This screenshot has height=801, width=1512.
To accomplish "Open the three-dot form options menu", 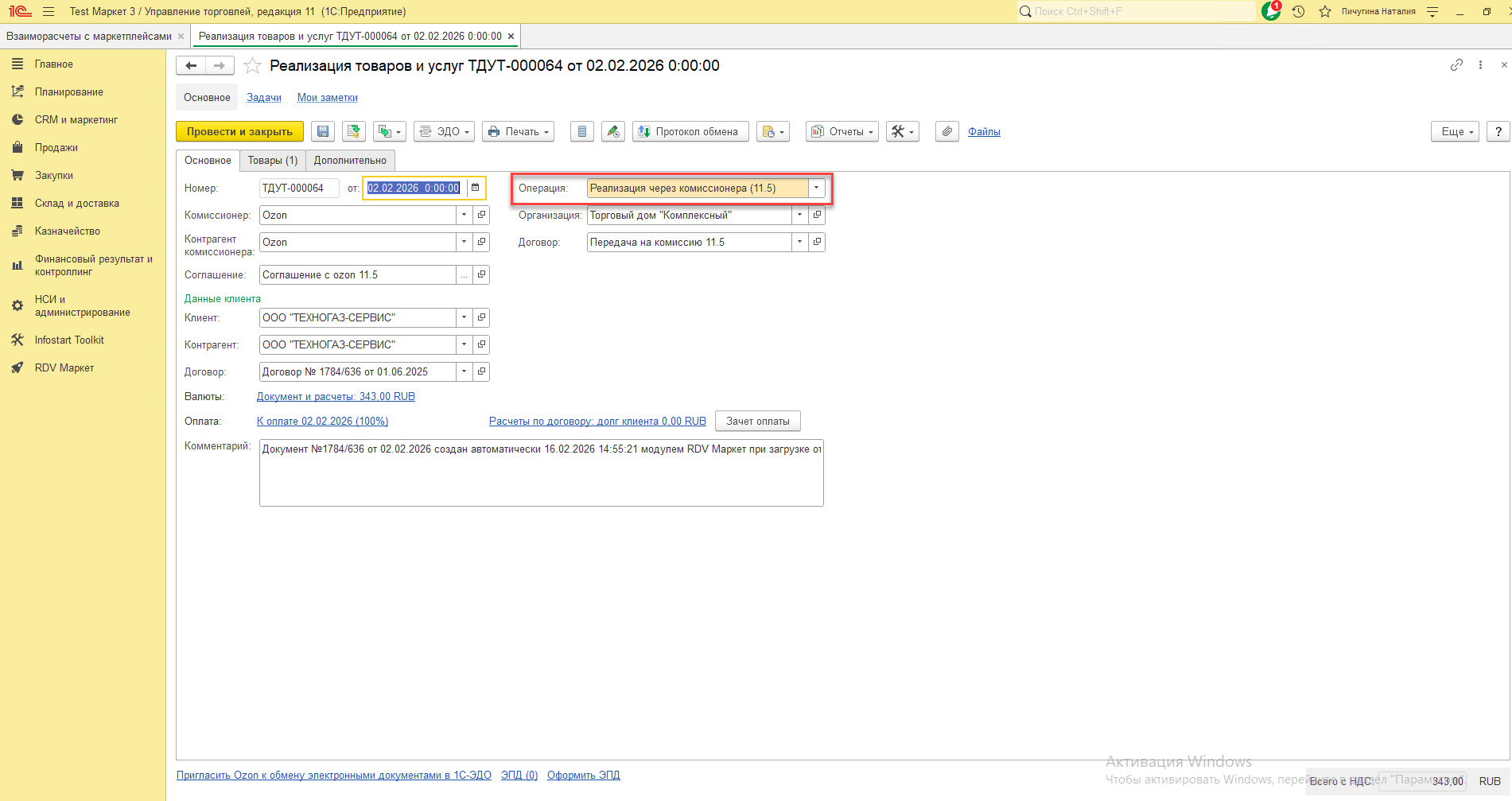I will (1480, 65).
